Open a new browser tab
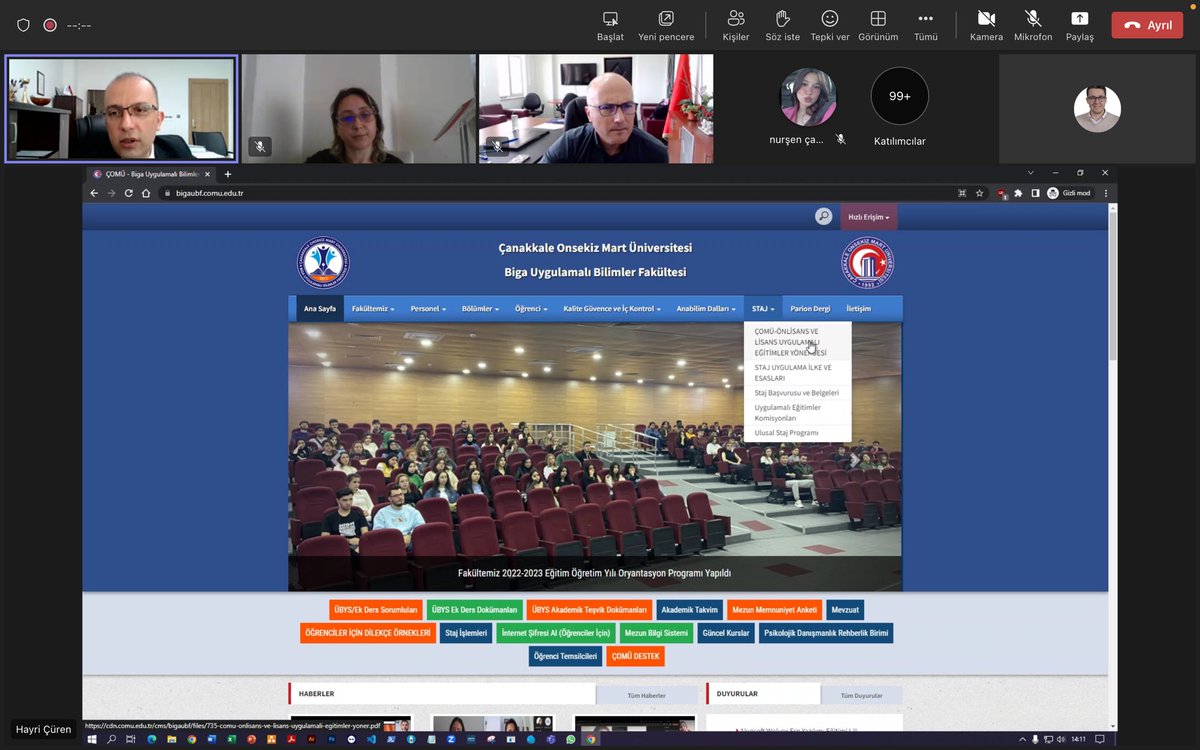Viewport: 1200px width, 750px height. click(228, 174)
